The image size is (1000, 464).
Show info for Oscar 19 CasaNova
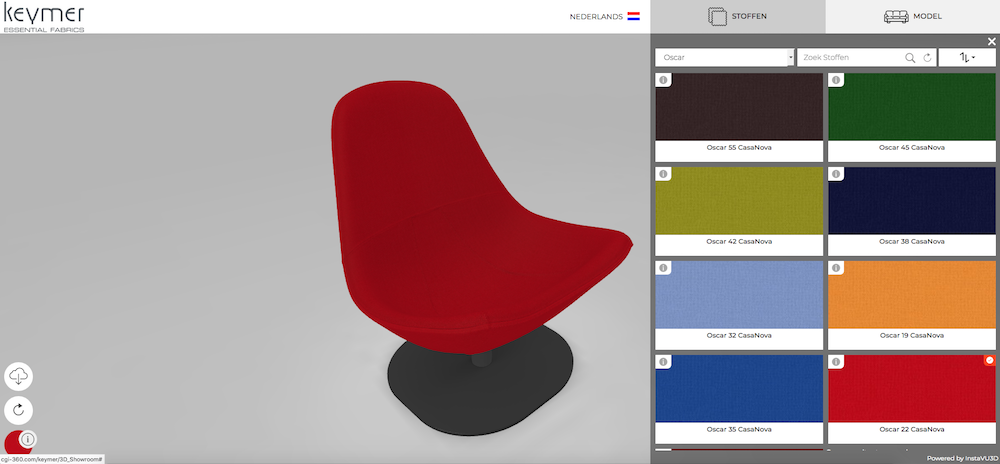(x=836, y=268)
